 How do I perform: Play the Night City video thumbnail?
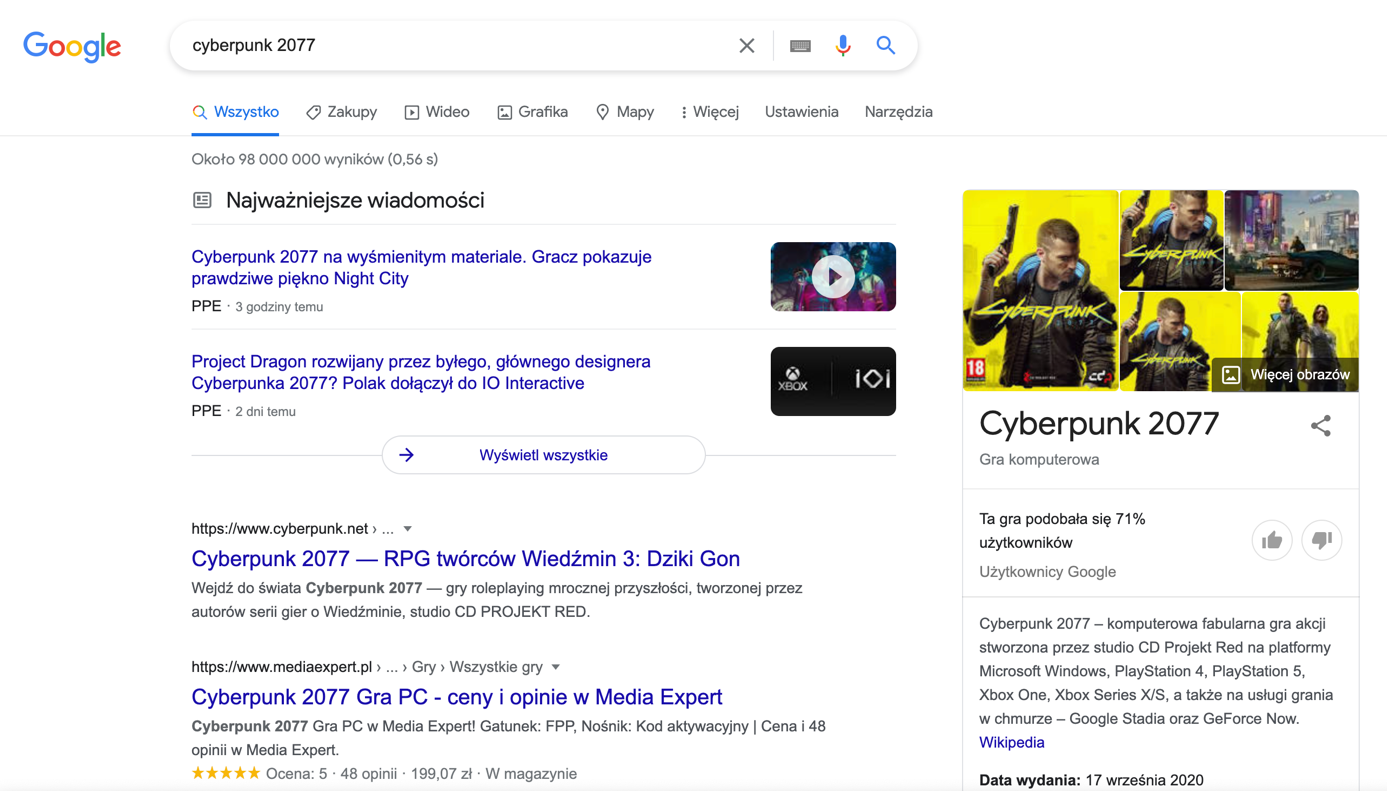(833, 277)
